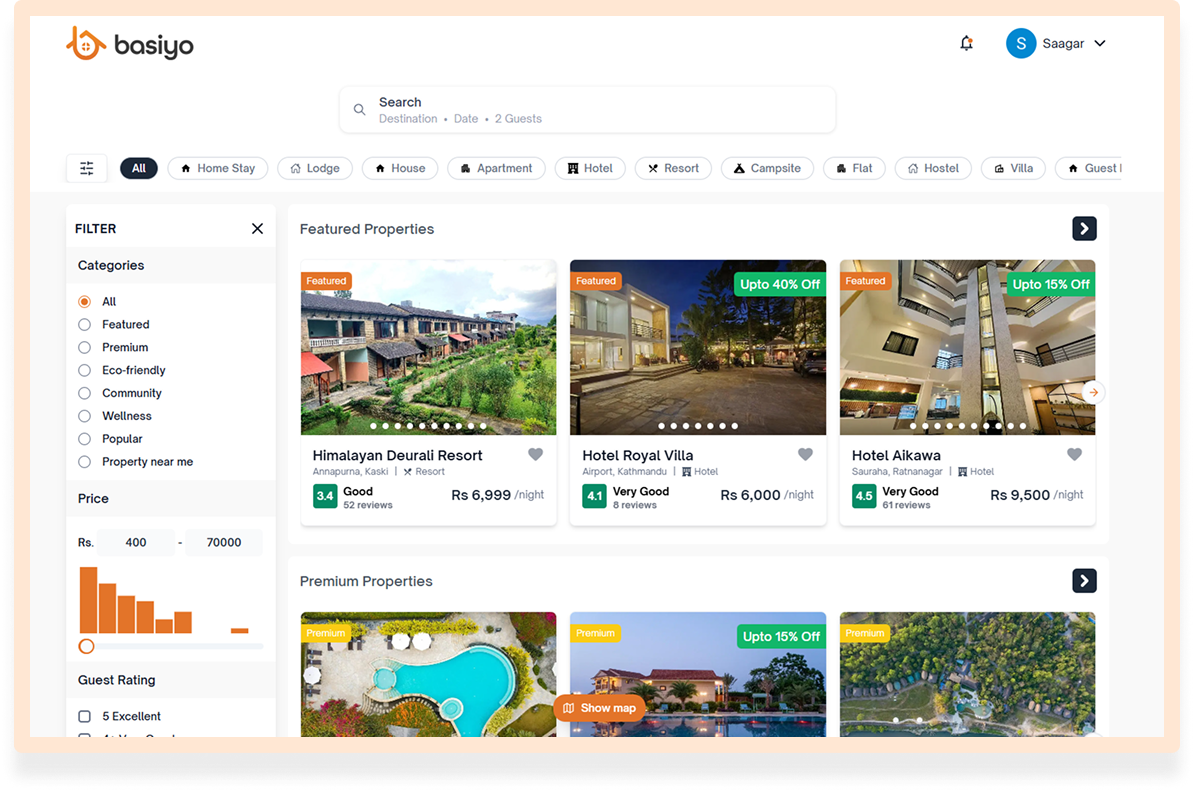The image size is (1194, 791).
Task: Select the Featured category radio button
Action: (84, 325)
